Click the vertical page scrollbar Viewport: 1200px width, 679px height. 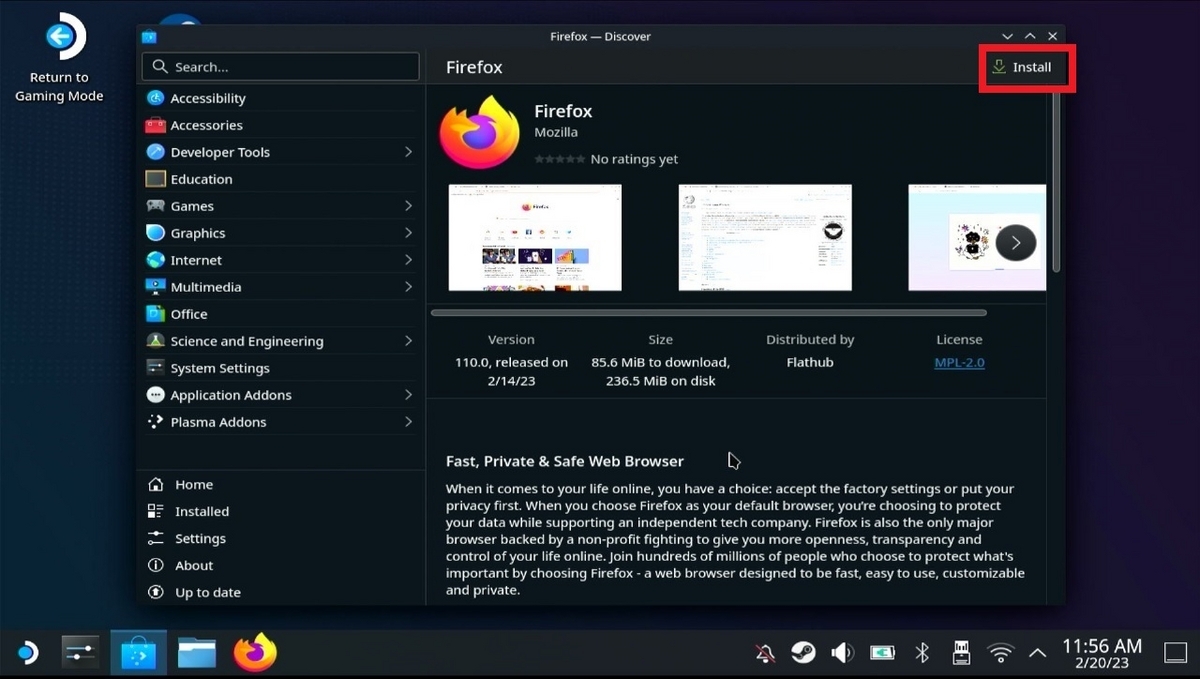[x=1056, y=180]
